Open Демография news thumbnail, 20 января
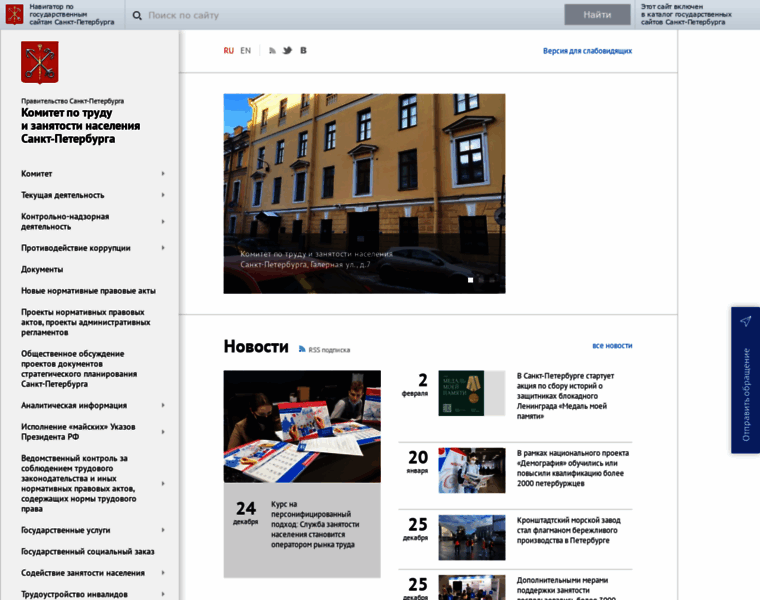This screenshot has width=760, height=600. pos(472,470)
